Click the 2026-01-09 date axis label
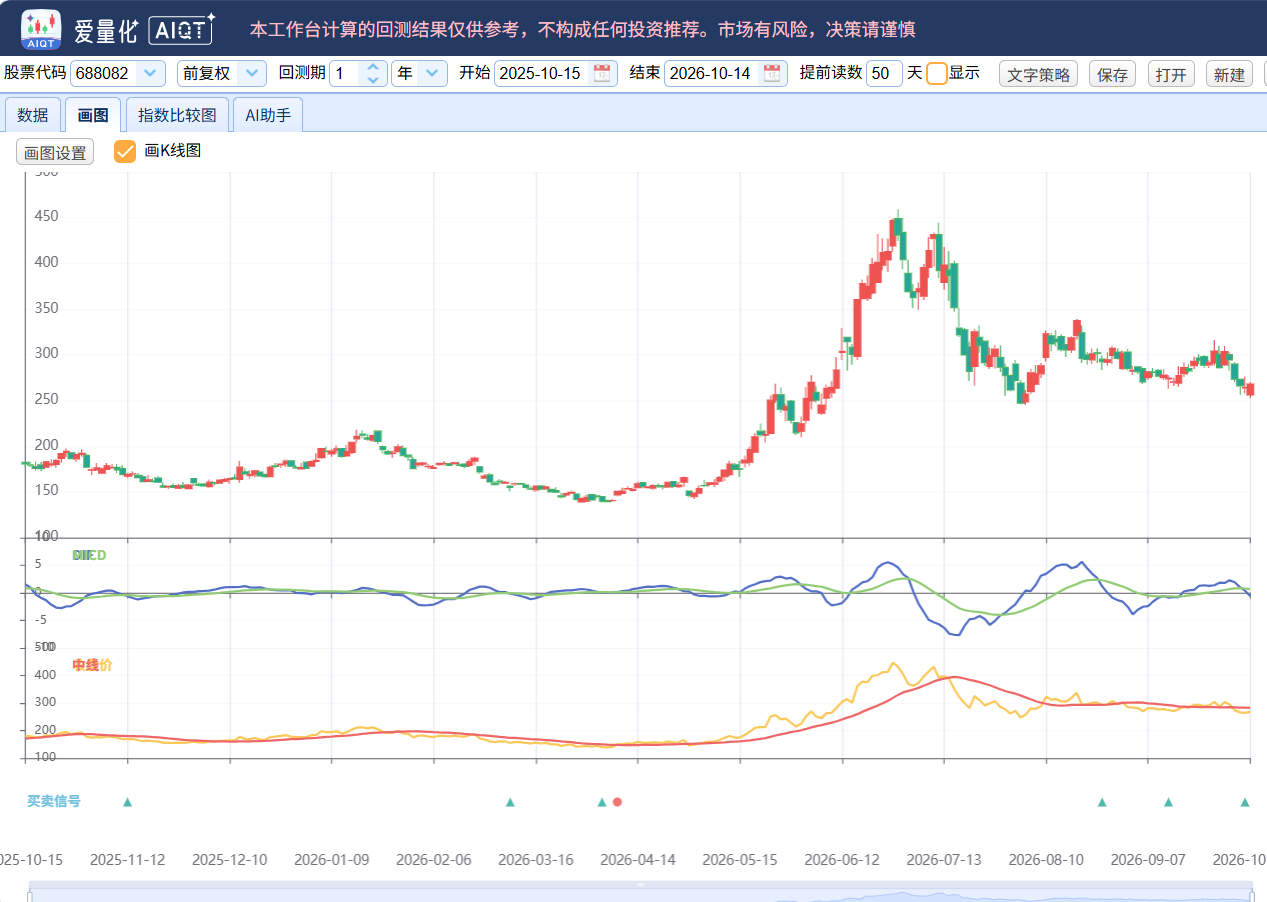Screen dimensions: 1267x902 (x=331, y=860)
